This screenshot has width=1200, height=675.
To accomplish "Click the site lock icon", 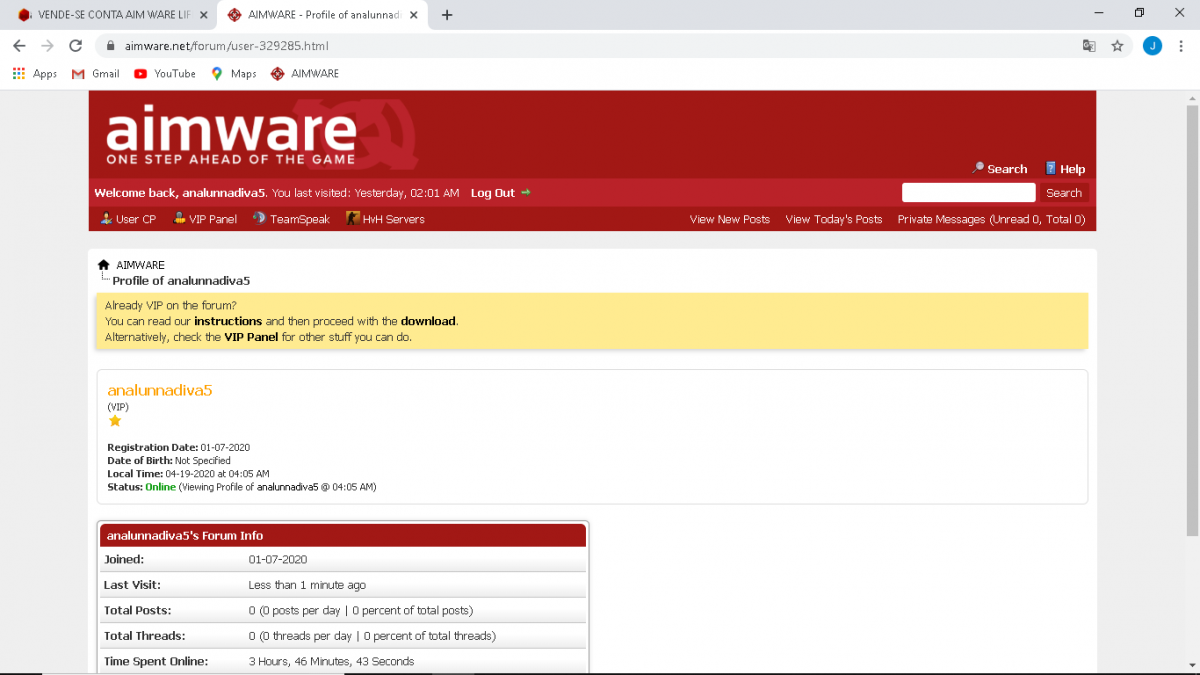I will pos(111,46).
